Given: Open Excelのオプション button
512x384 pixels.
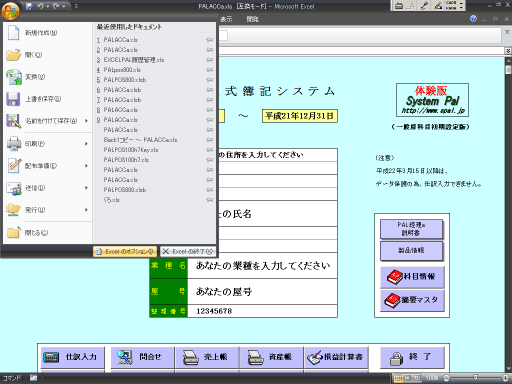Looking at the screenshot, I should [125, 251].
